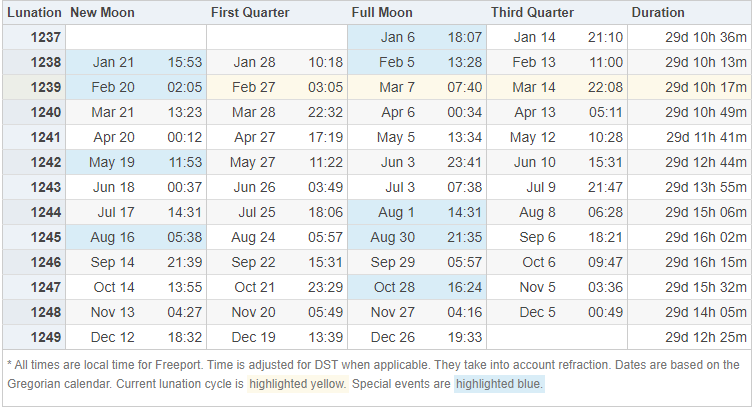Screen dimensions: 754x415
Task: Click the Lunation column header
Action: point(34,13)
